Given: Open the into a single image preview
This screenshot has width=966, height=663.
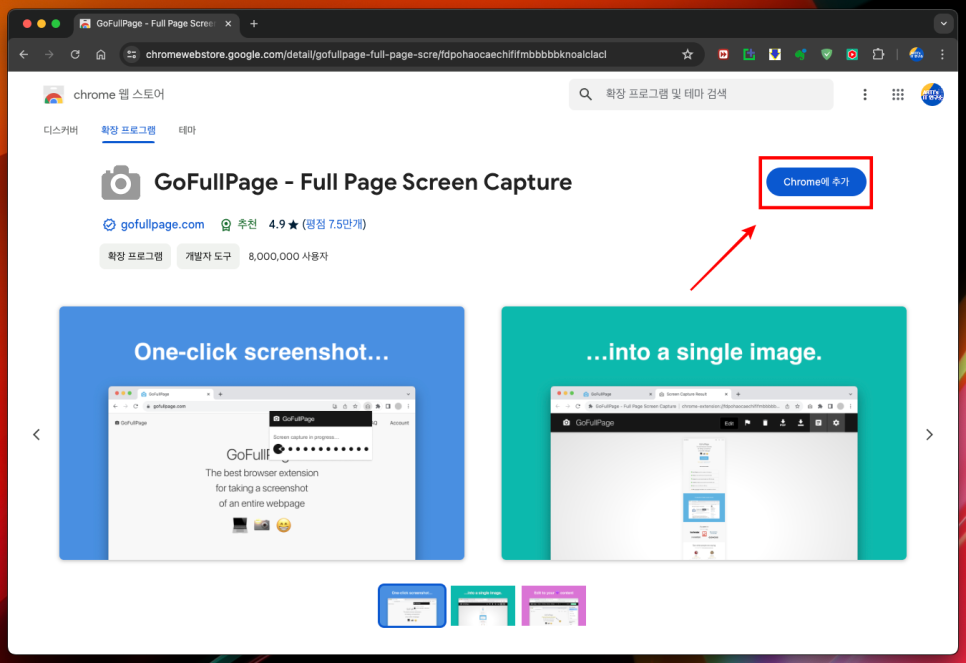Looking at the screenshot, I should (x=704, y=433).
